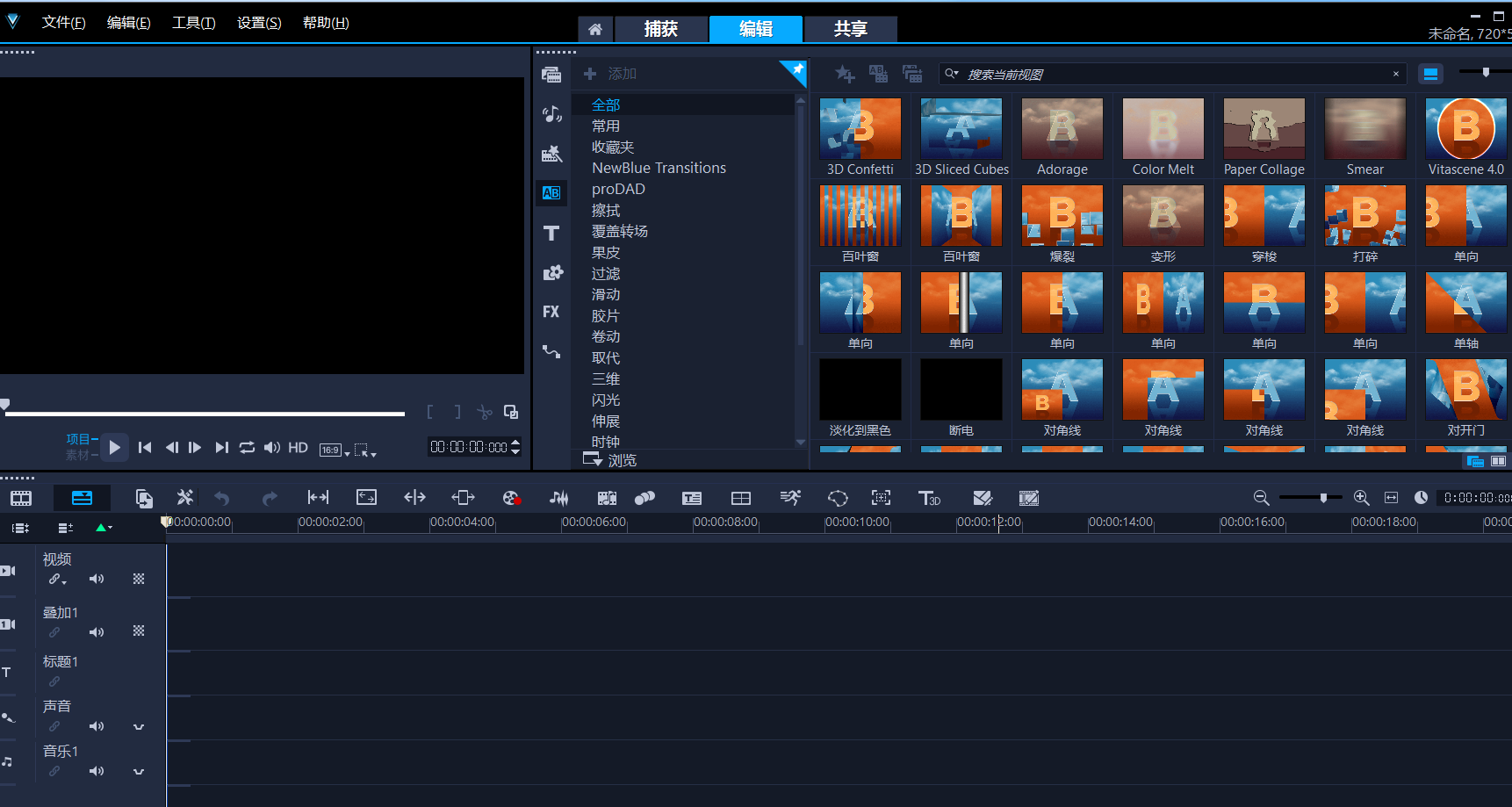
Task: Open the 帮助 menu
Action: [x=326, y=23]
